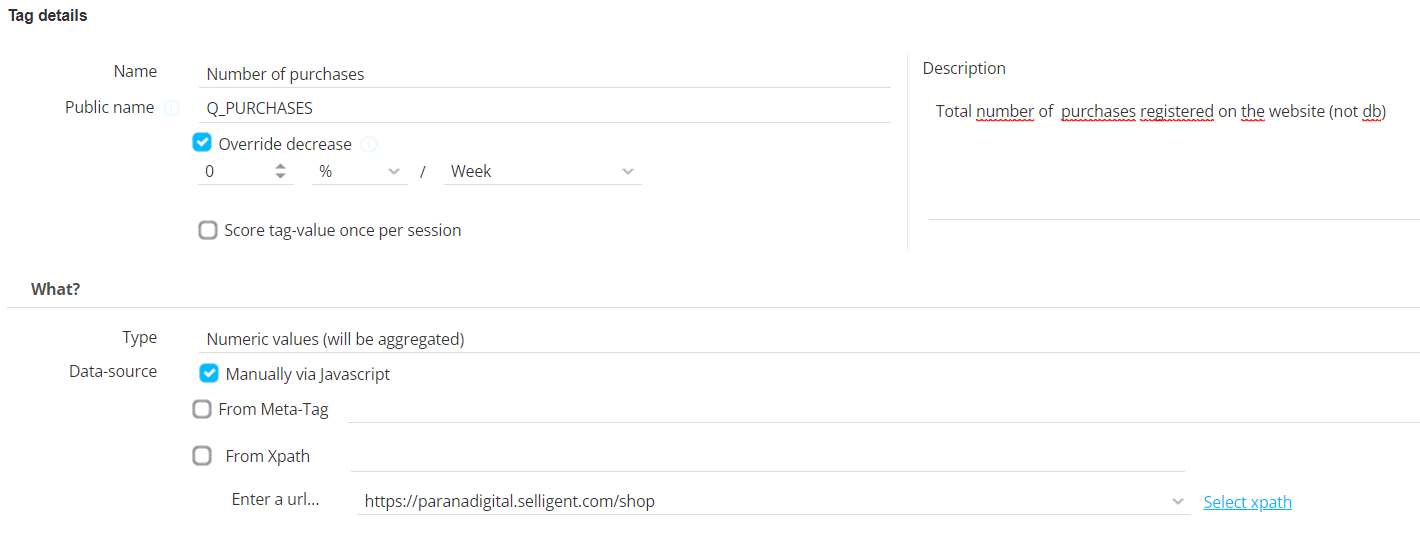Click the decrease value number field
The image size is (1420, 537).
click(237, 171)
